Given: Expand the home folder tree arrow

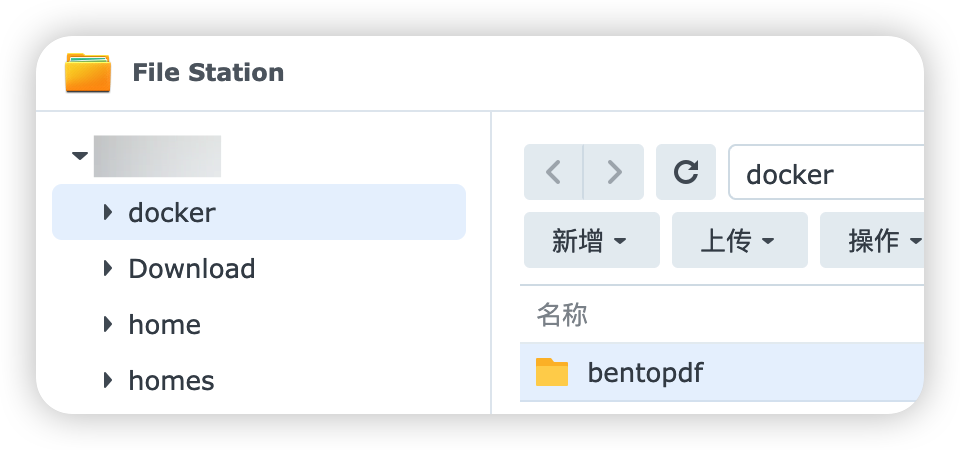Looking at the screenshot, I should coord(108,324).
